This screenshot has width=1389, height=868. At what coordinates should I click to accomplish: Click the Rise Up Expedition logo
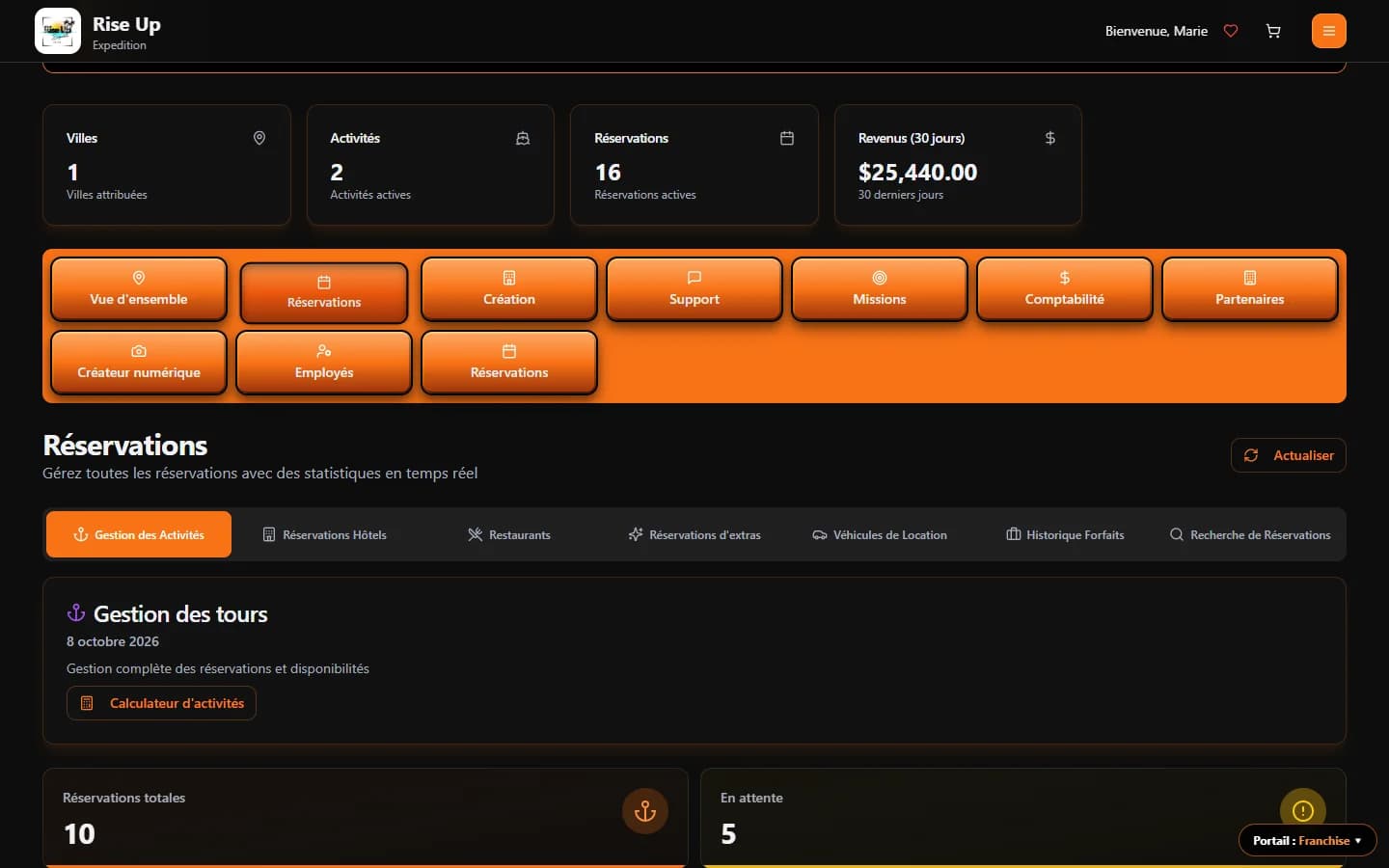point(58,31)
